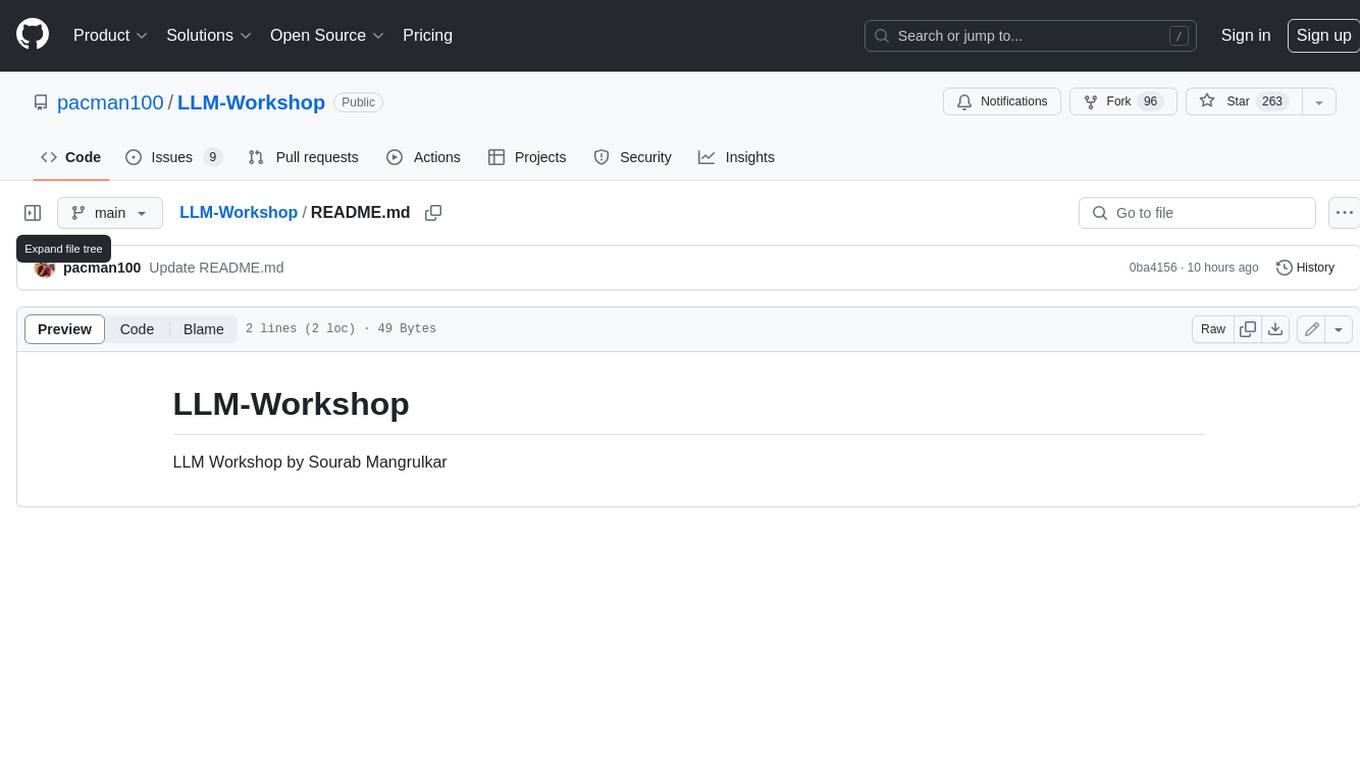Expand the Open Source menu
1360x764 pixels.
[x=327, y=35]
